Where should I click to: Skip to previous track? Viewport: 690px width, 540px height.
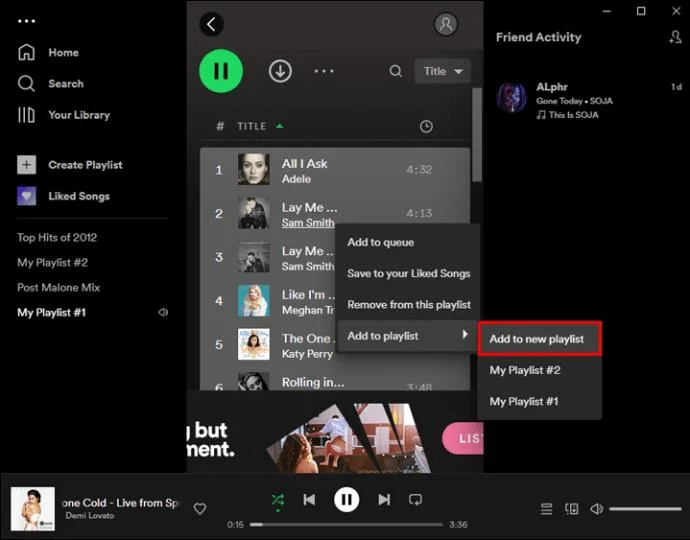pos(309,500)
